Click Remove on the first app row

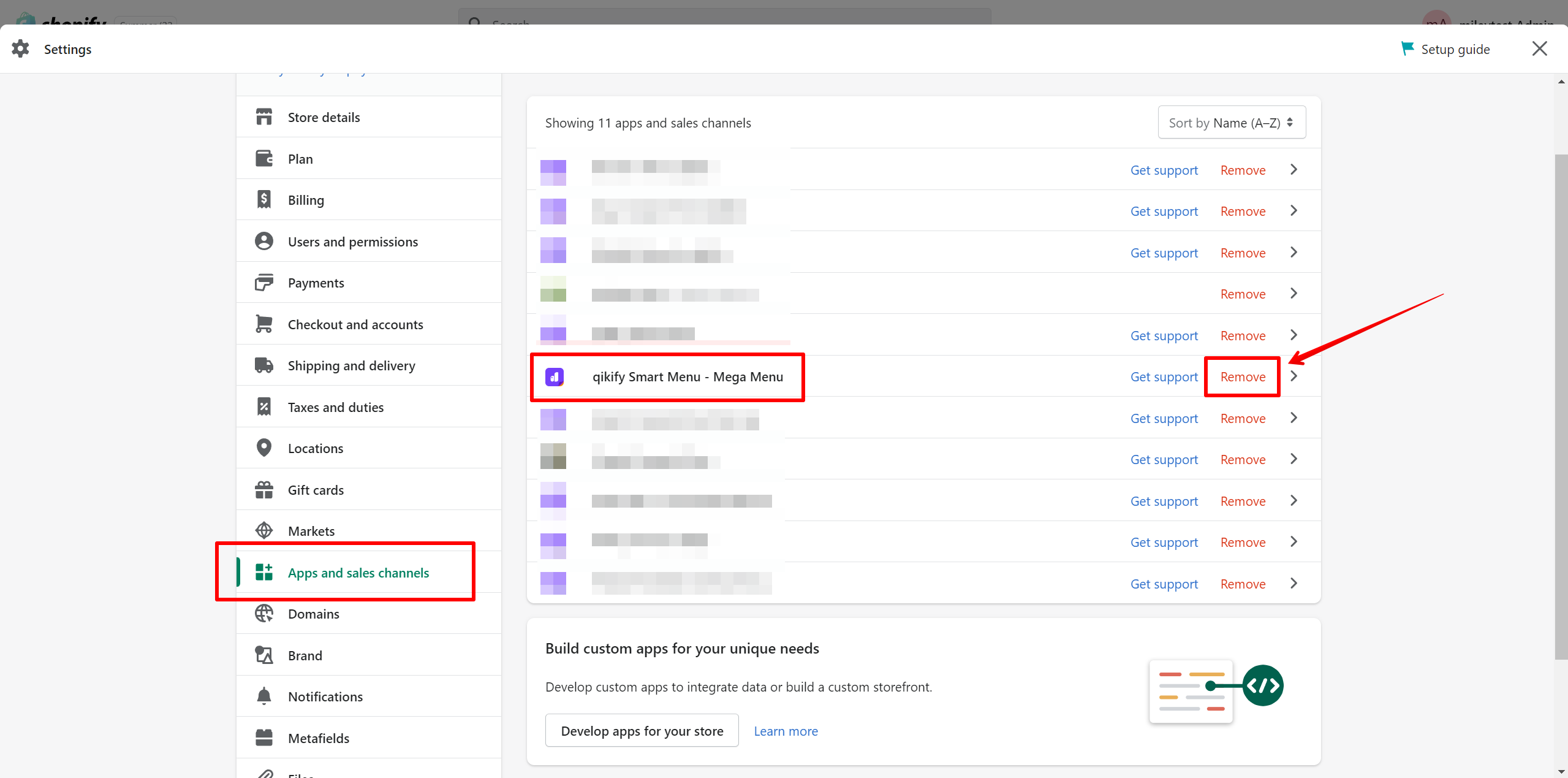click(1243, 170)
